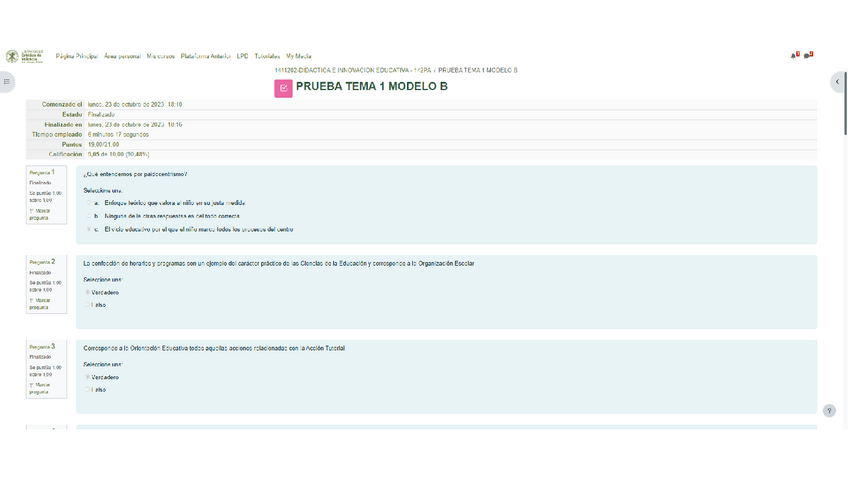Open the notifications bell icon

794,56
